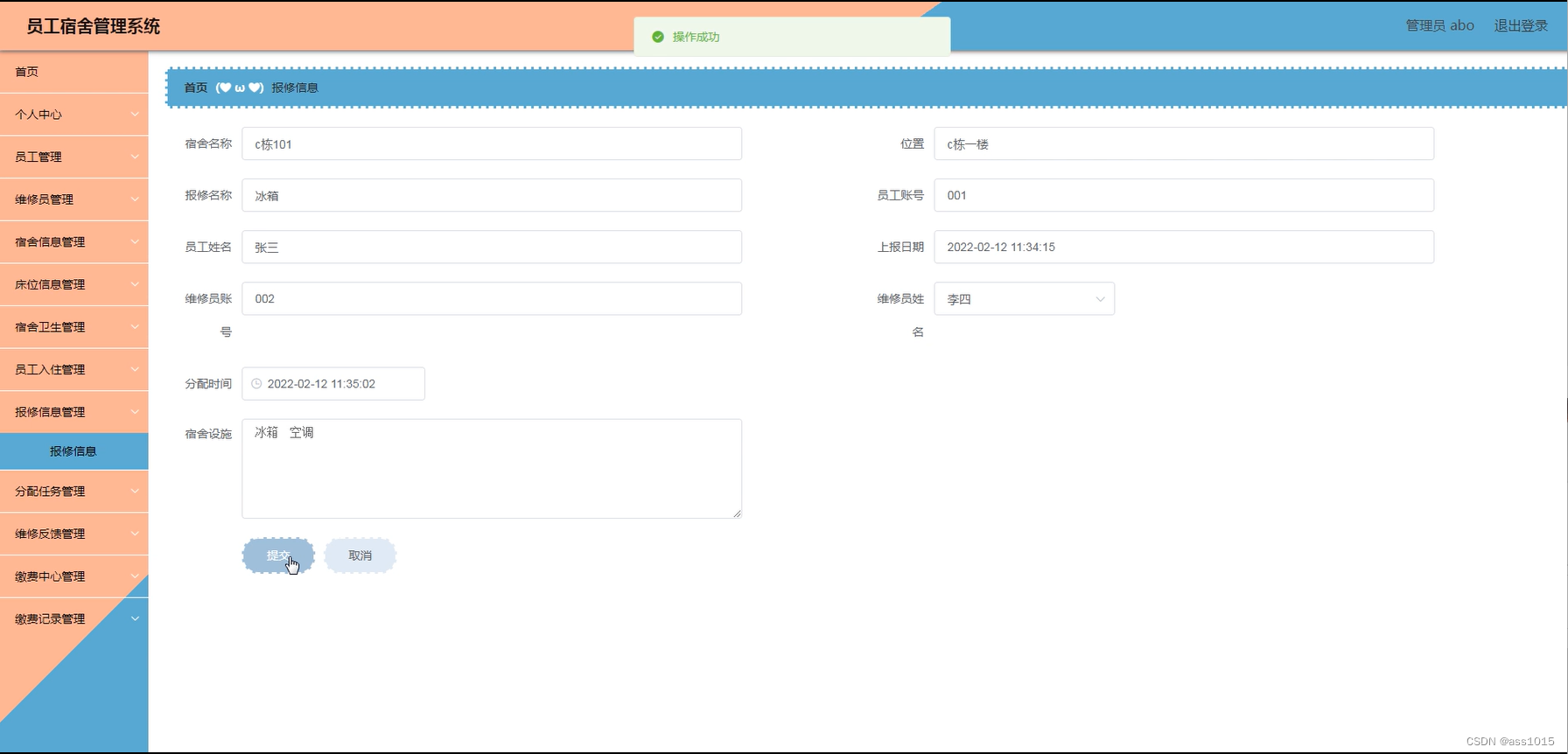
Task: Click chevron arrow beside 维修反馈管理
Action: coord(135,534)
